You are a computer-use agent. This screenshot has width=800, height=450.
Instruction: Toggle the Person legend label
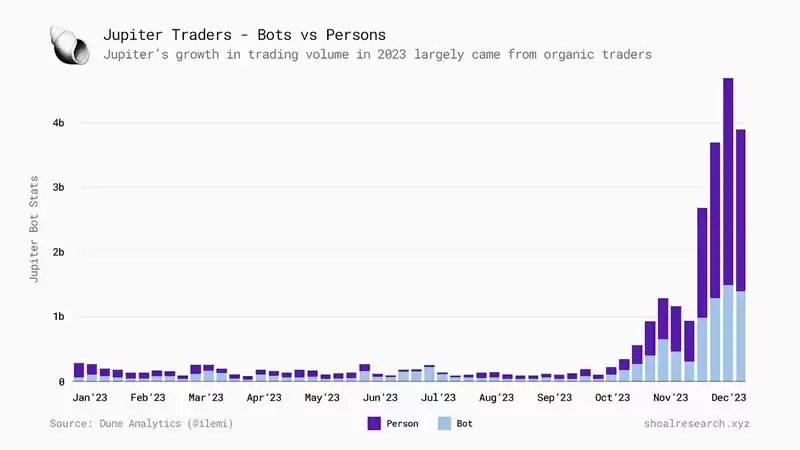point(402,423)
